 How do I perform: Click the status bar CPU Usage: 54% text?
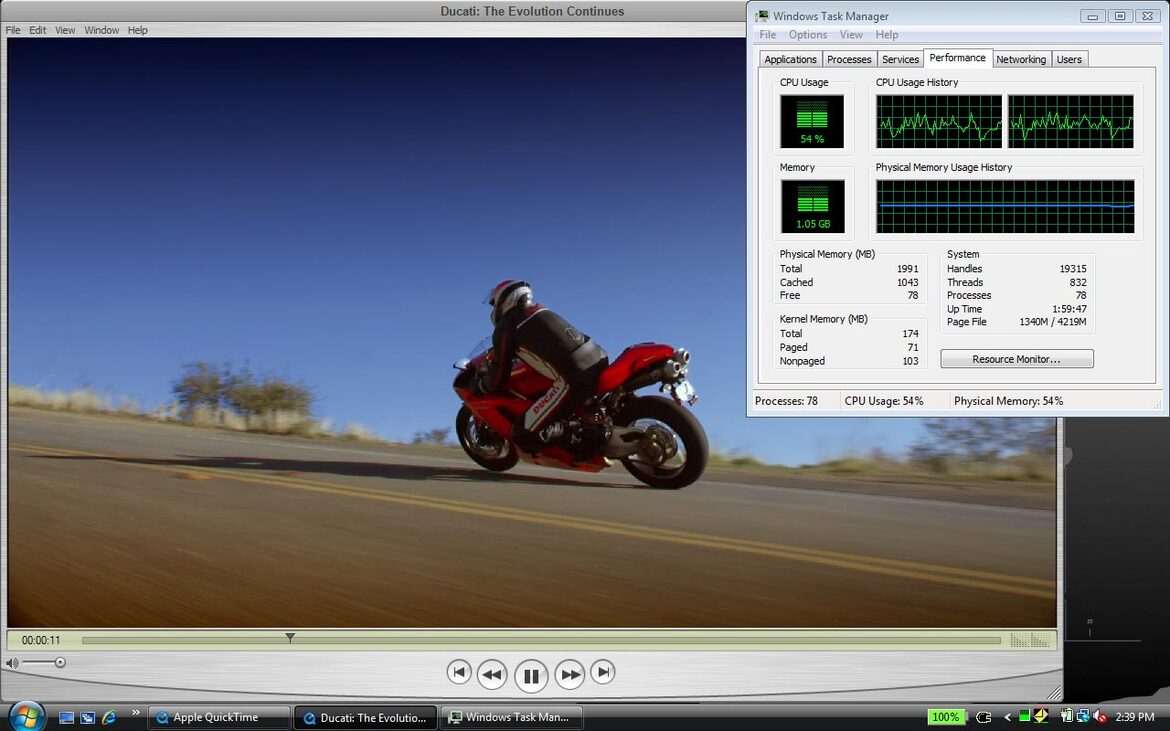click(x=884, y=401)
